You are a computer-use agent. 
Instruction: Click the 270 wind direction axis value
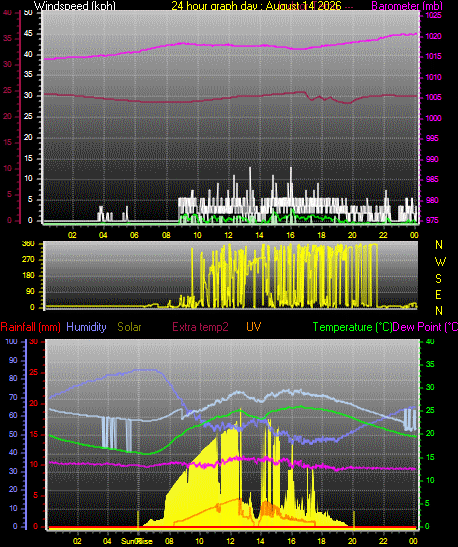point(28,260)
